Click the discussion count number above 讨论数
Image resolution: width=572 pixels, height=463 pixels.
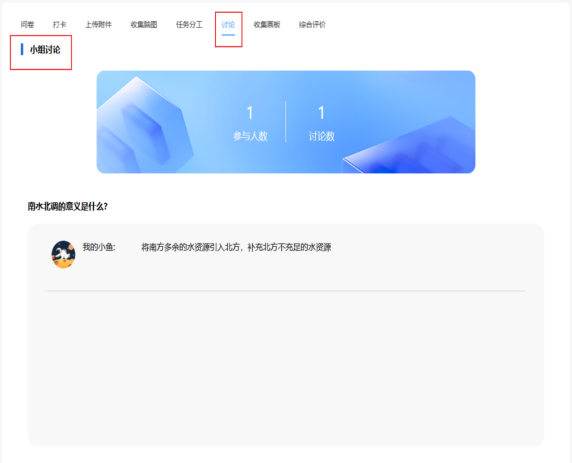[x=321, y=113]
